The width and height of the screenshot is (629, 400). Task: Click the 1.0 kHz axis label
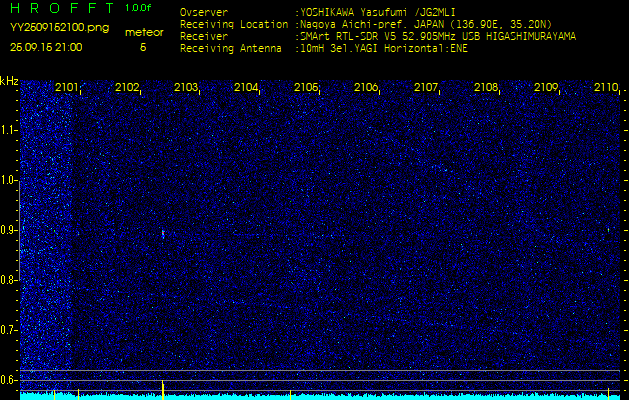pyautogui.click(x=9, y=180)
